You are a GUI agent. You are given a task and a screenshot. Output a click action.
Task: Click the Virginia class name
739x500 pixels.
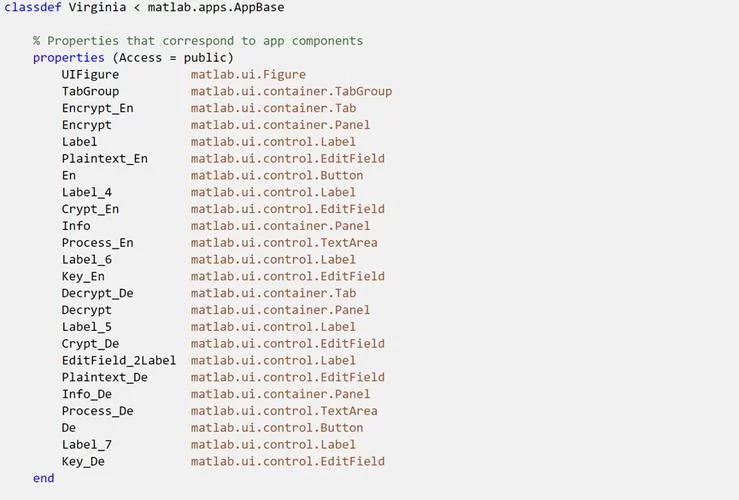click(97, 8)
